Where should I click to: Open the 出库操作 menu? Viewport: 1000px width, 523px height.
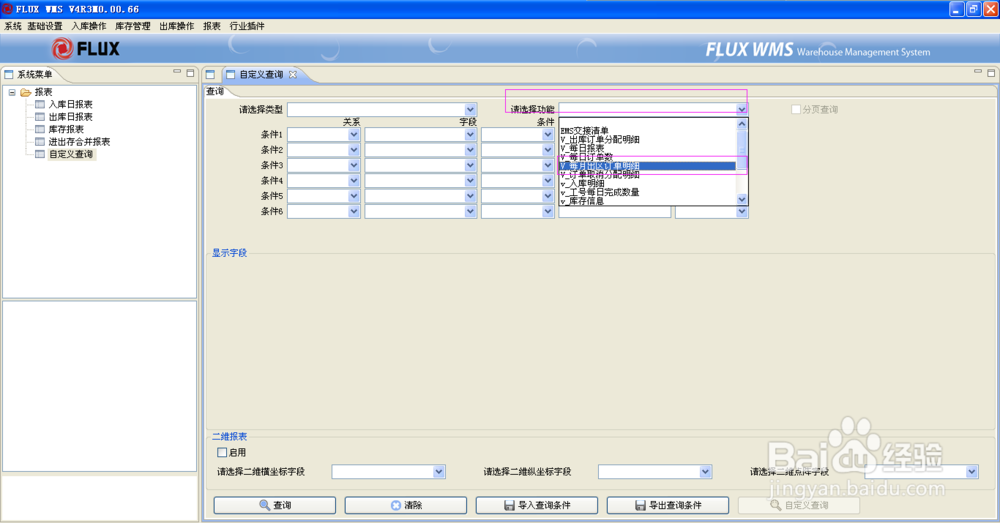coord(177,26)
